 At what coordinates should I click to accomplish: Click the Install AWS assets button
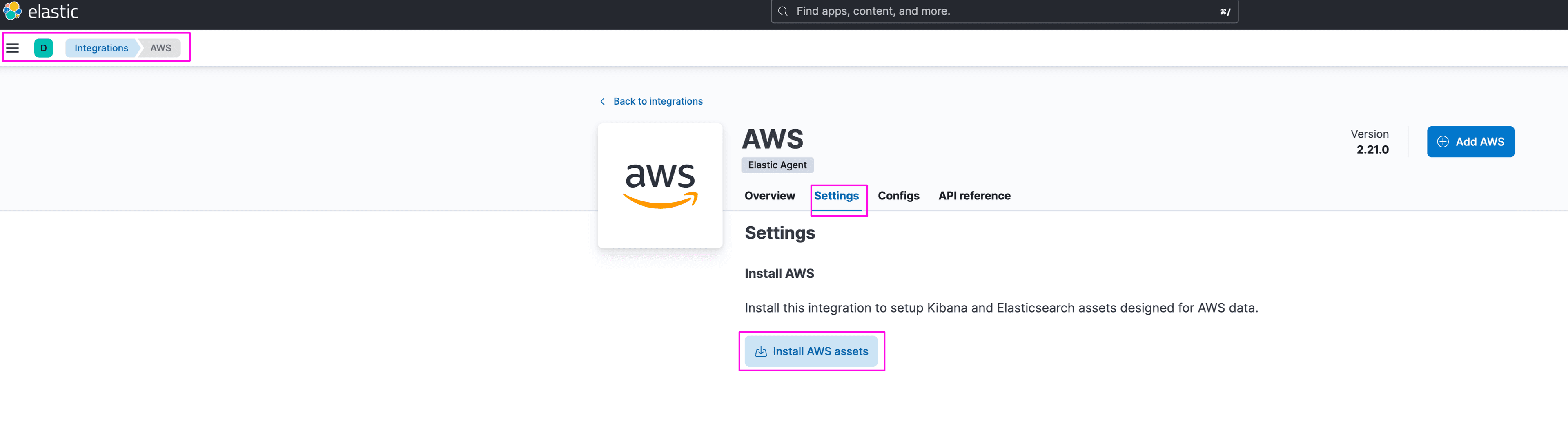(x=812, y=351)
